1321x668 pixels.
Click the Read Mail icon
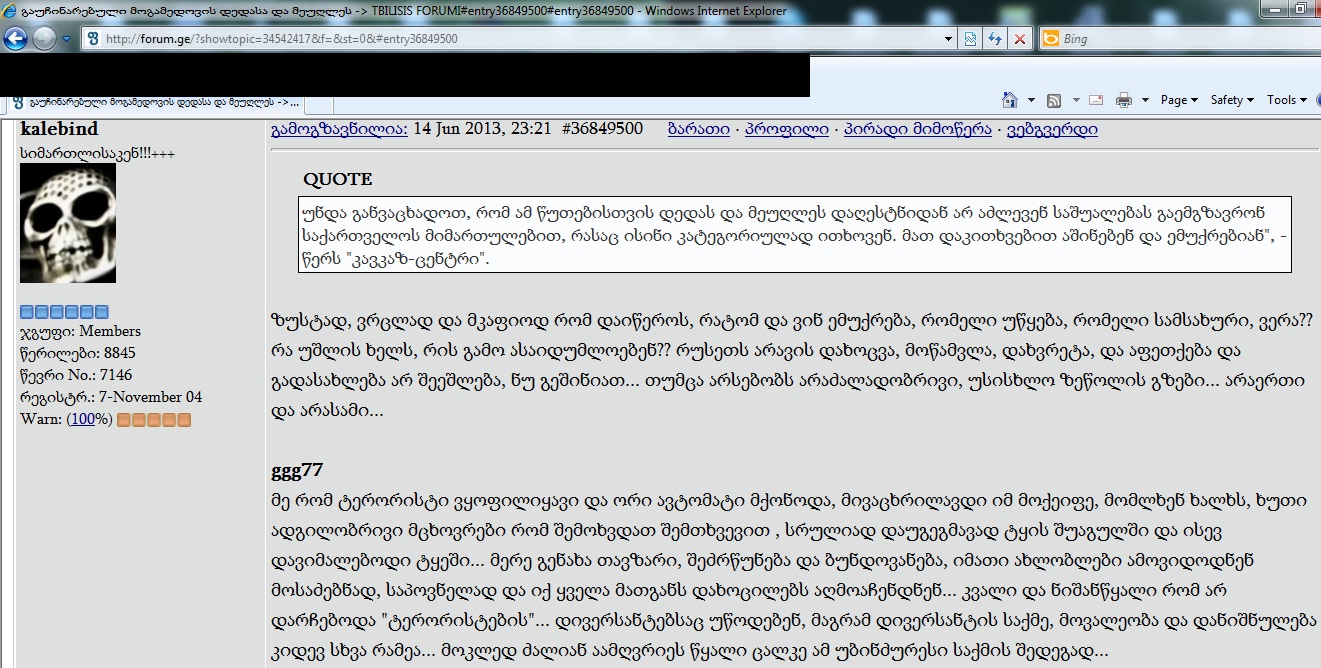pos(1096,100)
